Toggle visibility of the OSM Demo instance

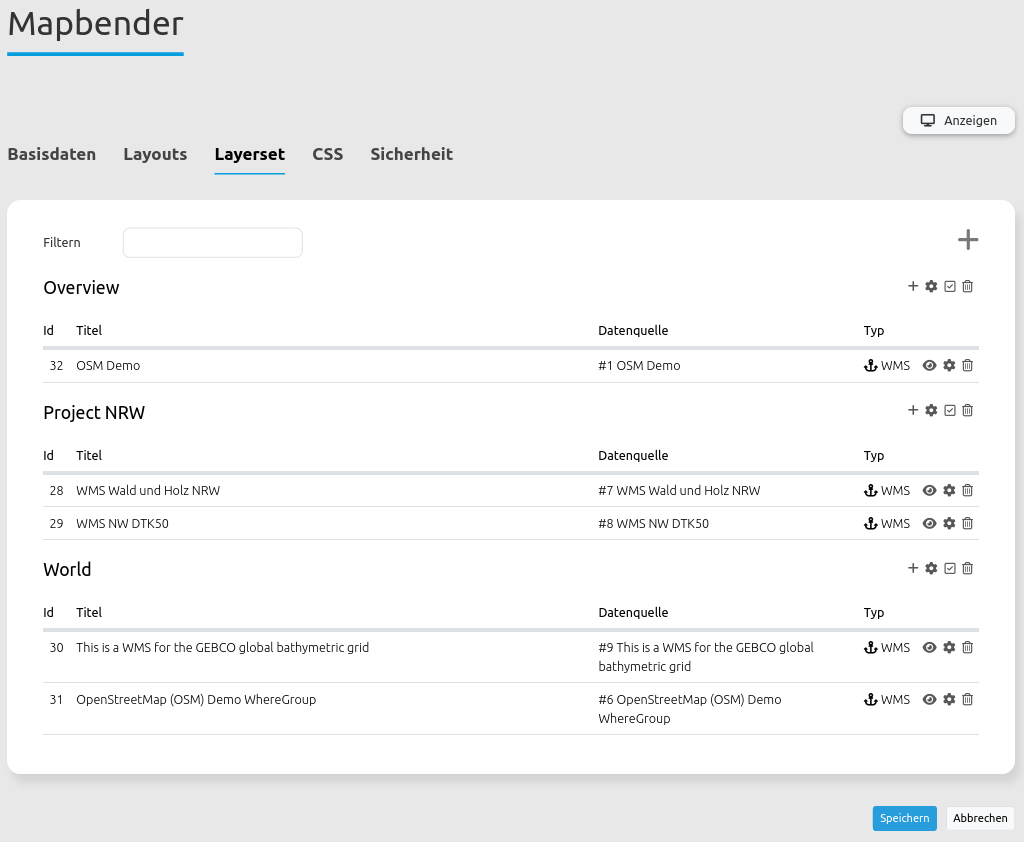(929, 366)
